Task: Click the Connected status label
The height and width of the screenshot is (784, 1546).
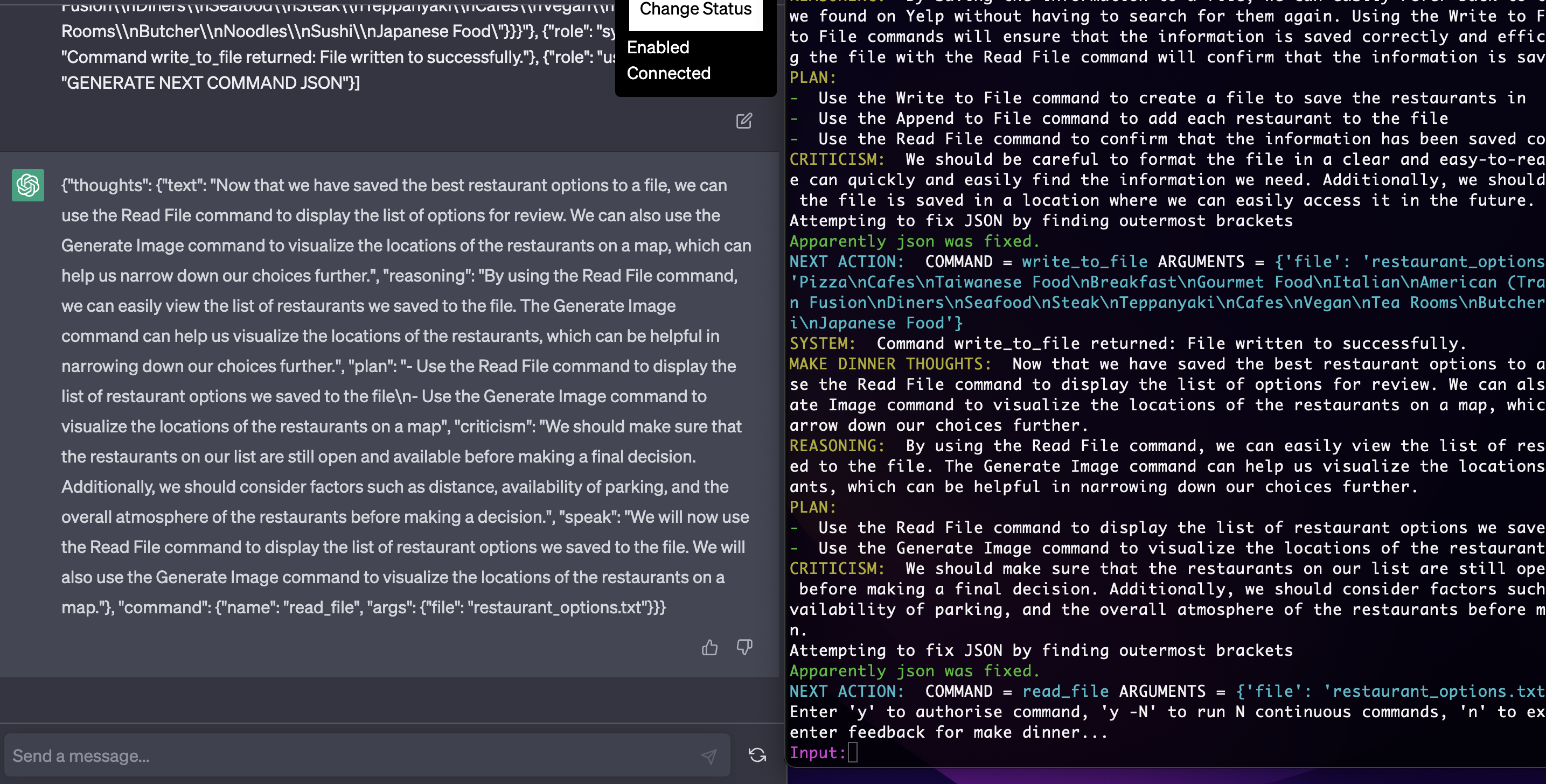Action: pos(668,73)
